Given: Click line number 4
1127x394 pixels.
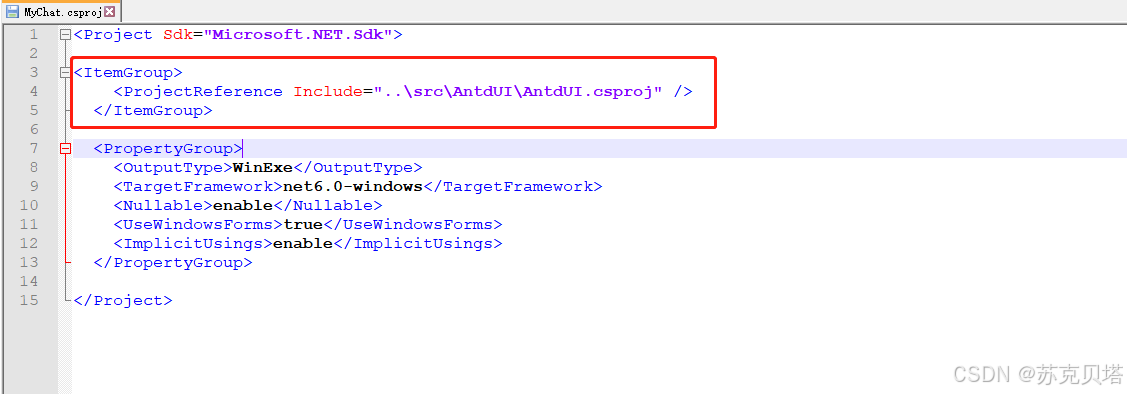Looking at the screenshot, I should (x=33, y=91).
